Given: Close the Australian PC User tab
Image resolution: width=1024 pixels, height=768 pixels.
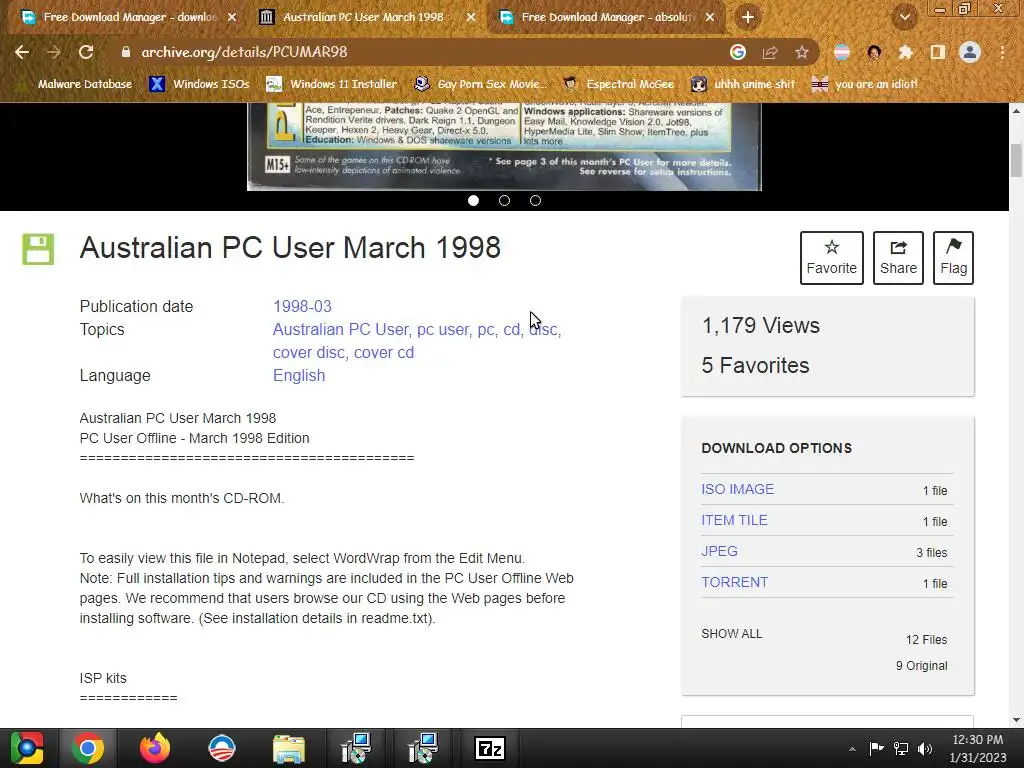Looking at the screenshot, I should click(471, 18).
